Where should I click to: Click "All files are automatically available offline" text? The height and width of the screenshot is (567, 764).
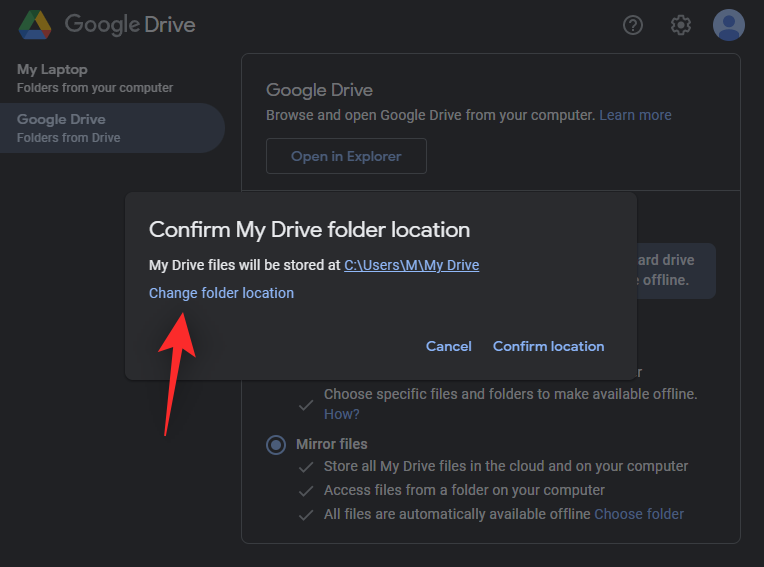tap(457, 514)
